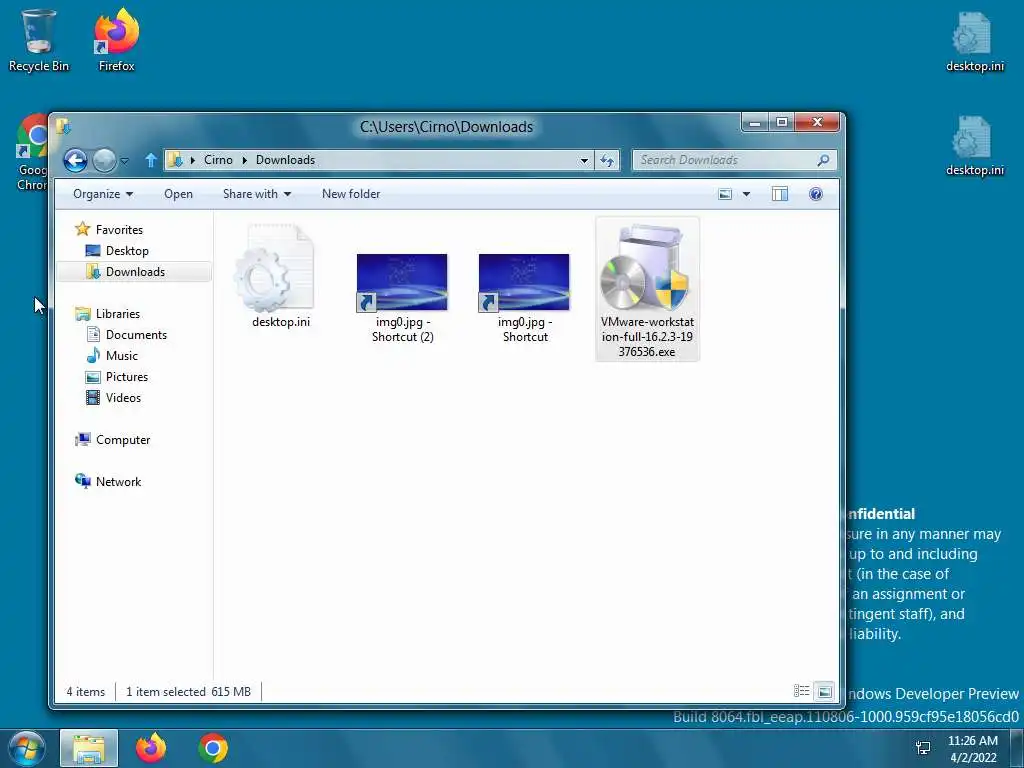Refresh the Downloads folder view
This screenshot has height=768, width=1024.
pyautogui.click(x=607, y=161)
